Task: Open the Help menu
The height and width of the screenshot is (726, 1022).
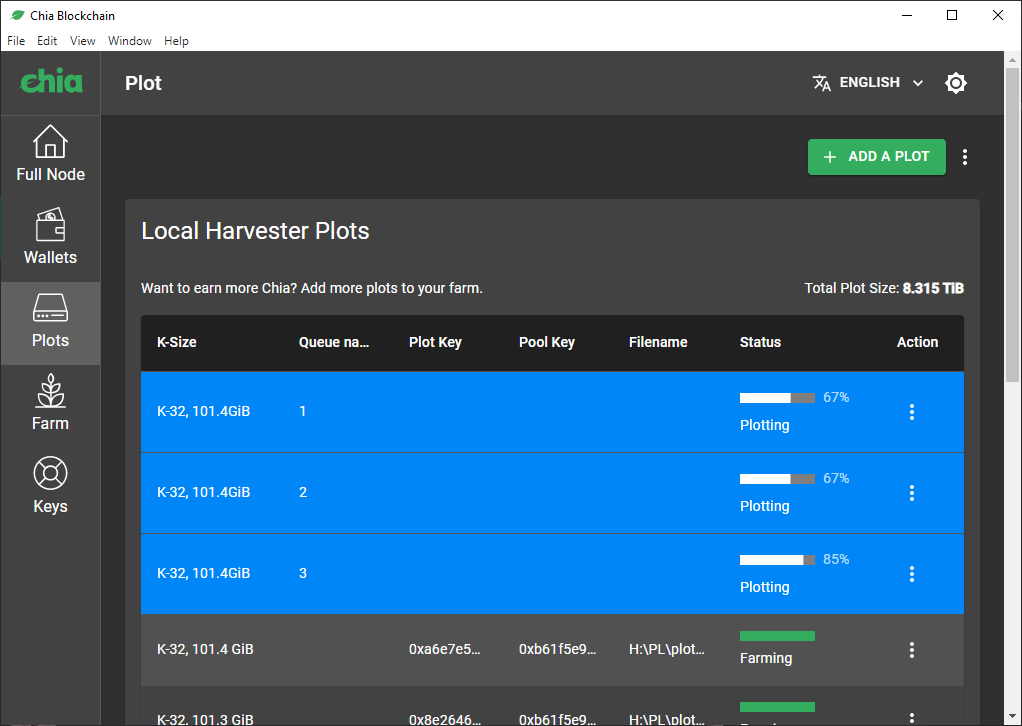Action: click(x=176, y=40)
